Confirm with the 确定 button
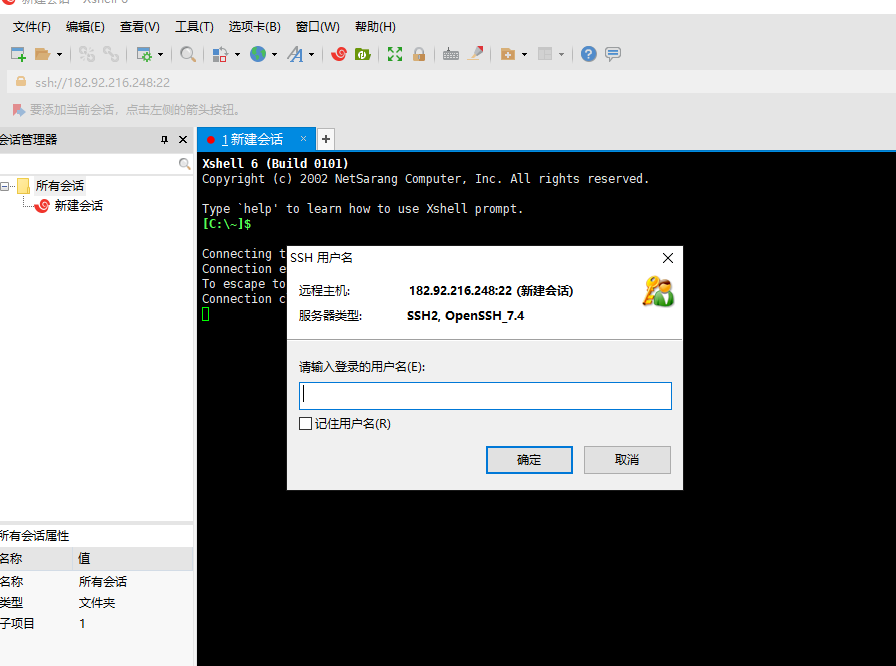This screenshot has width=896, height=666. [529, 460]
